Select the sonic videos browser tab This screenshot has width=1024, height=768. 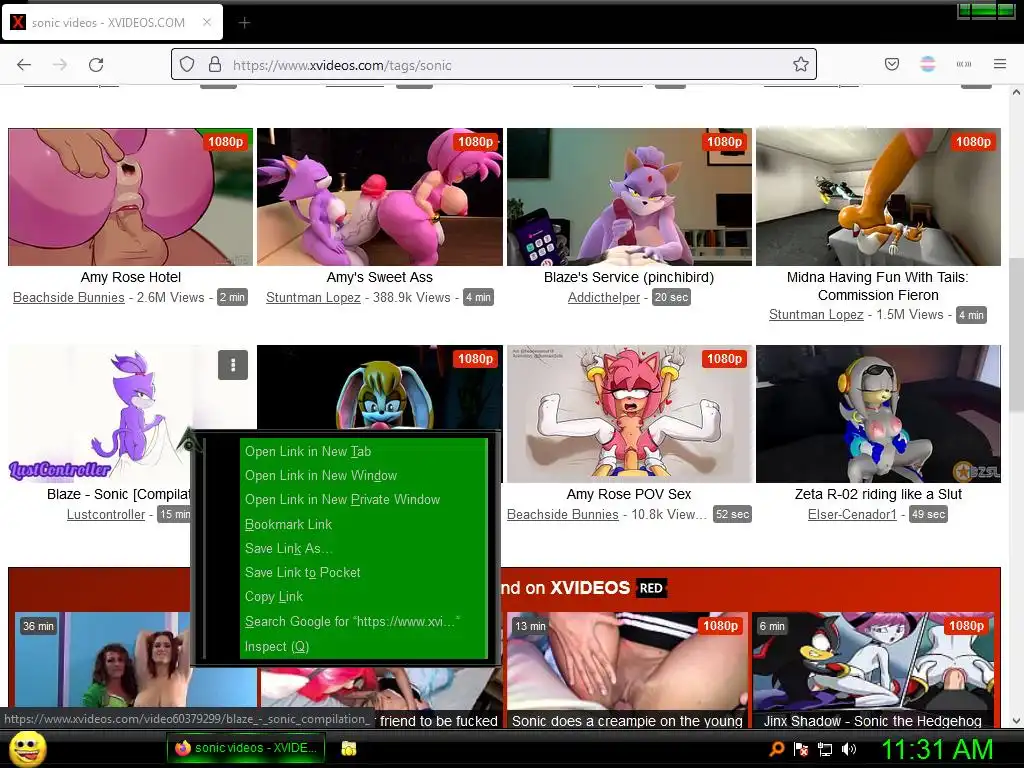[112, 22]
